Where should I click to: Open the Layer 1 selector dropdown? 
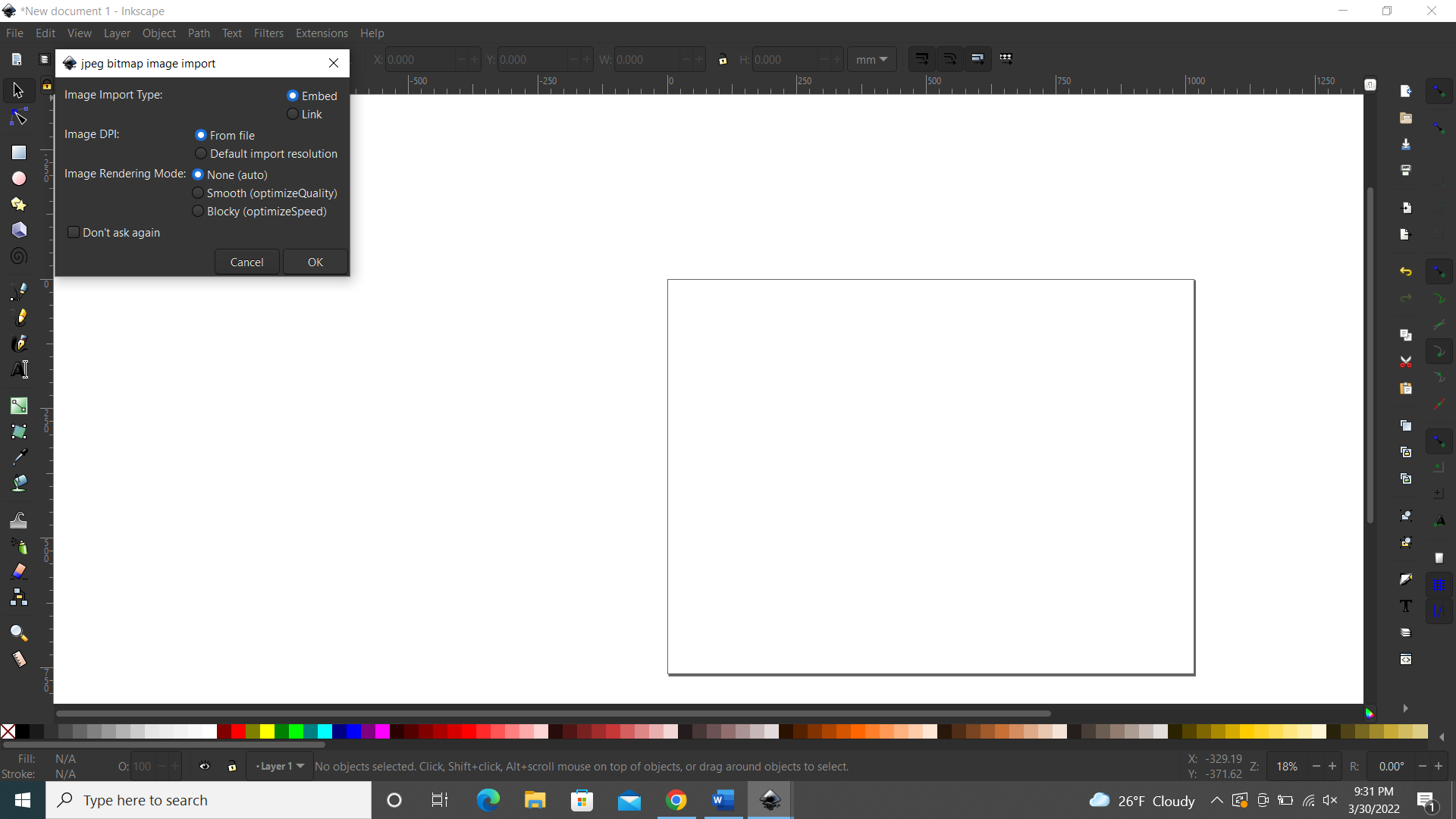click(279, 766)
